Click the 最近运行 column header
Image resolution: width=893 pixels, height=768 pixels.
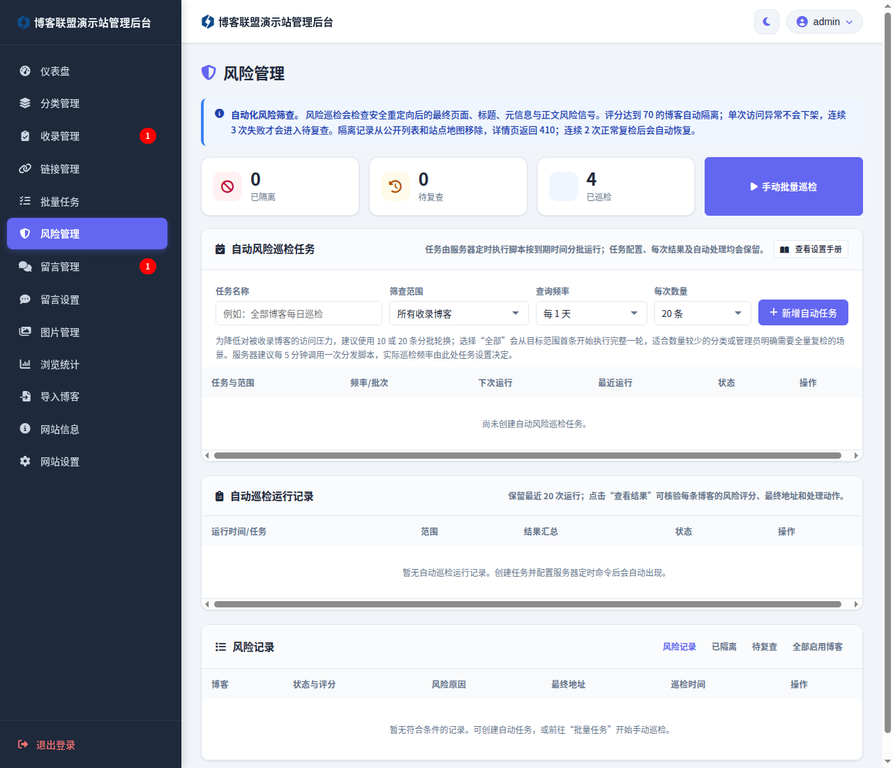615,383
